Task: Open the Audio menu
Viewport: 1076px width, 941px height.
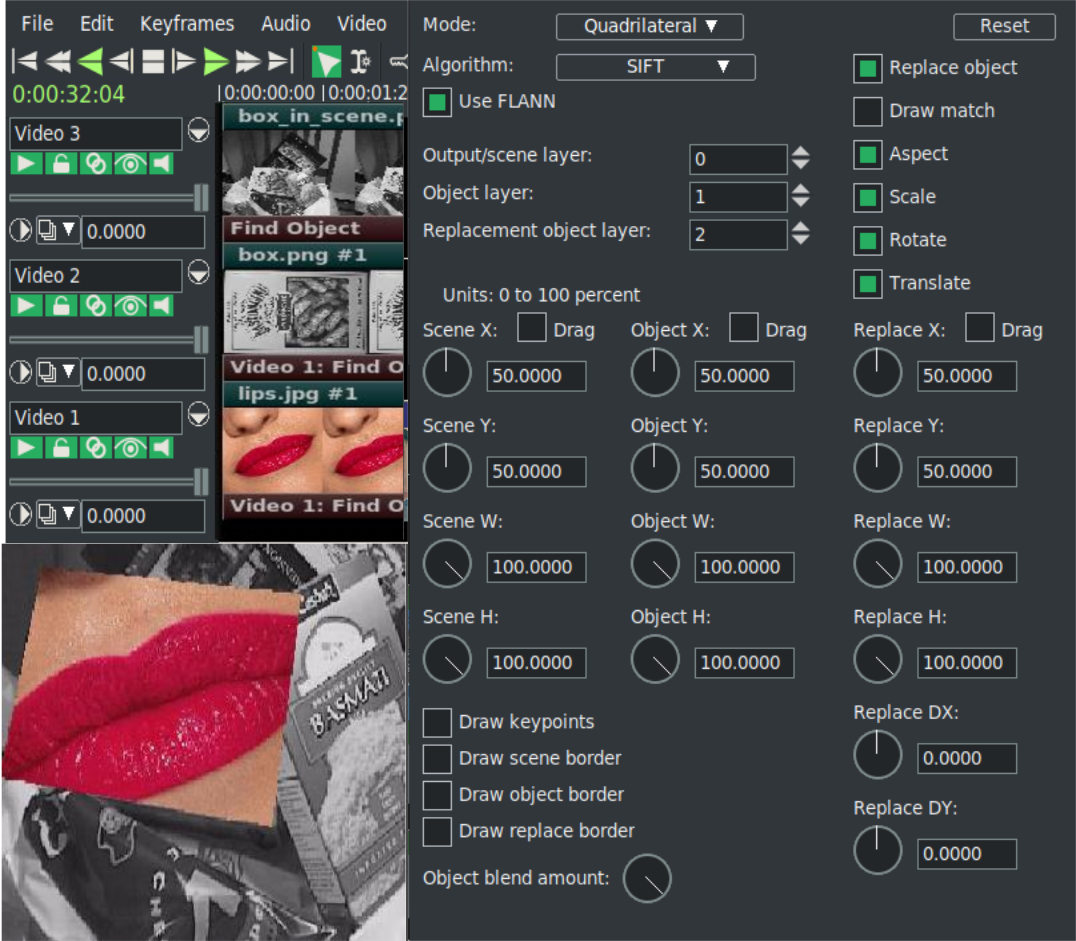Action: point(285,23)
